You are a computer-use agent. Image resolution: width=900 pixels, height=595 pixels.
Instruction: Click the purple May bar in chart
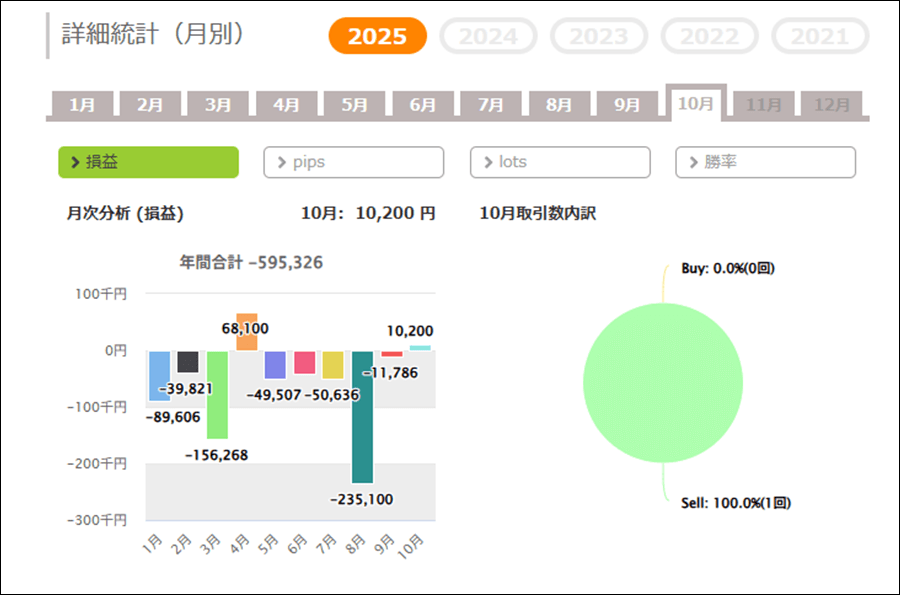[276, 365]
